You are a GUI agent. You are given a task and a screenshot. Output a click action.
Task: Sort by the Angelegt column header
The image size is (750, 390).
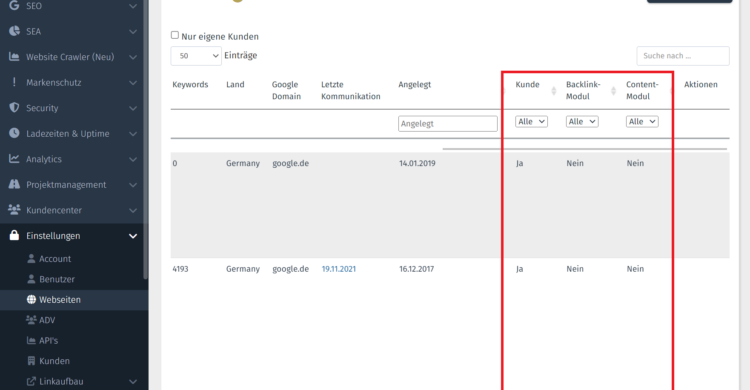pyautogui.click(x=415, y=84)
